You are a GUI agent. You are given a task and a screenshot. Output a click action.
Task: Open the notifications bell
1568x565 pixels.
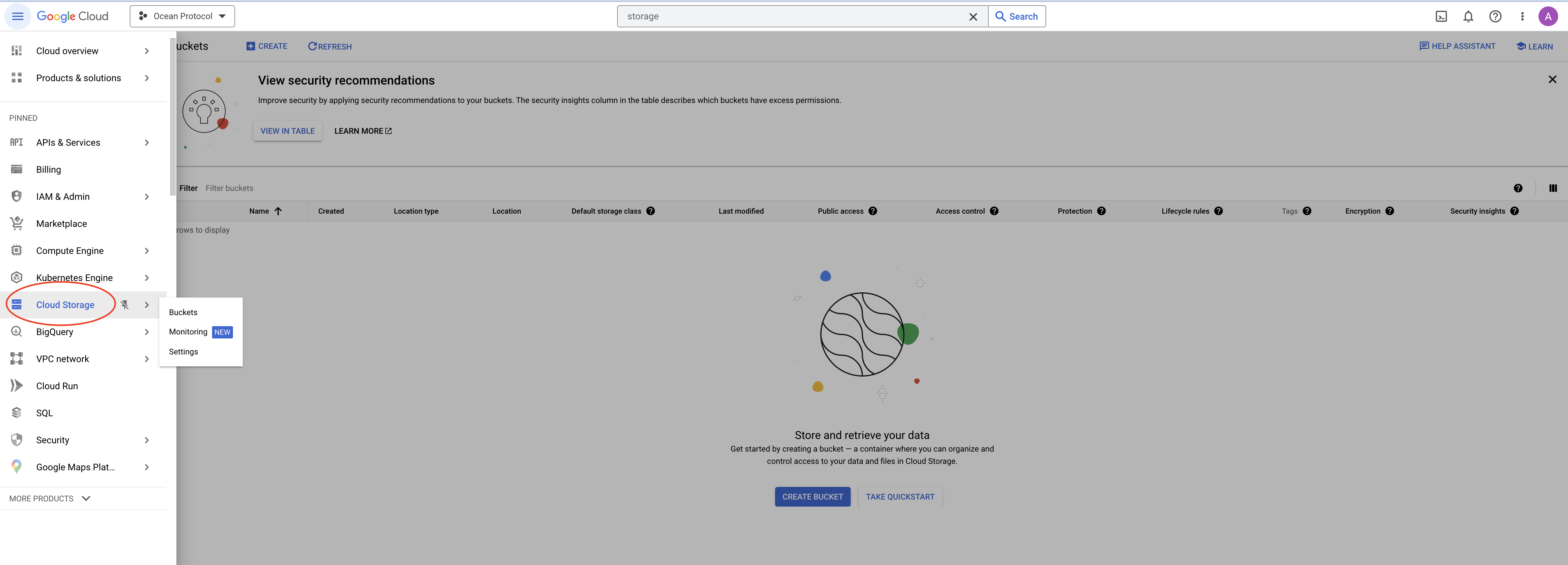(1468, 16)
